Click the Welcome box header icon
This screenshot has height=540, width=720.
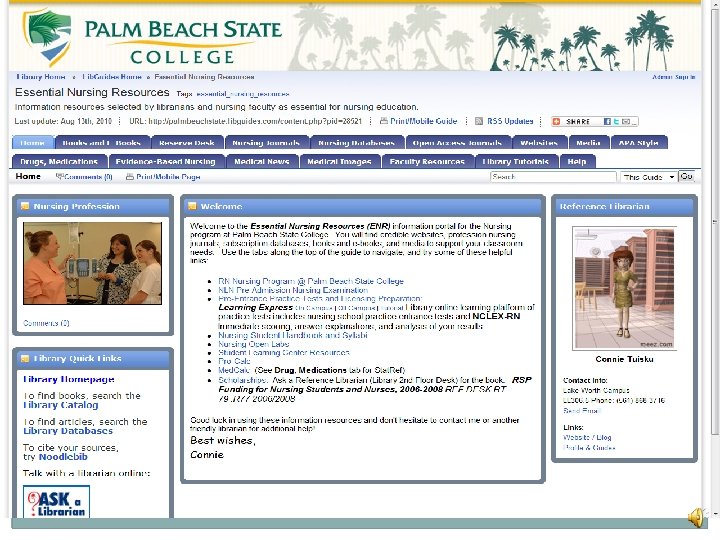(192, 206)
